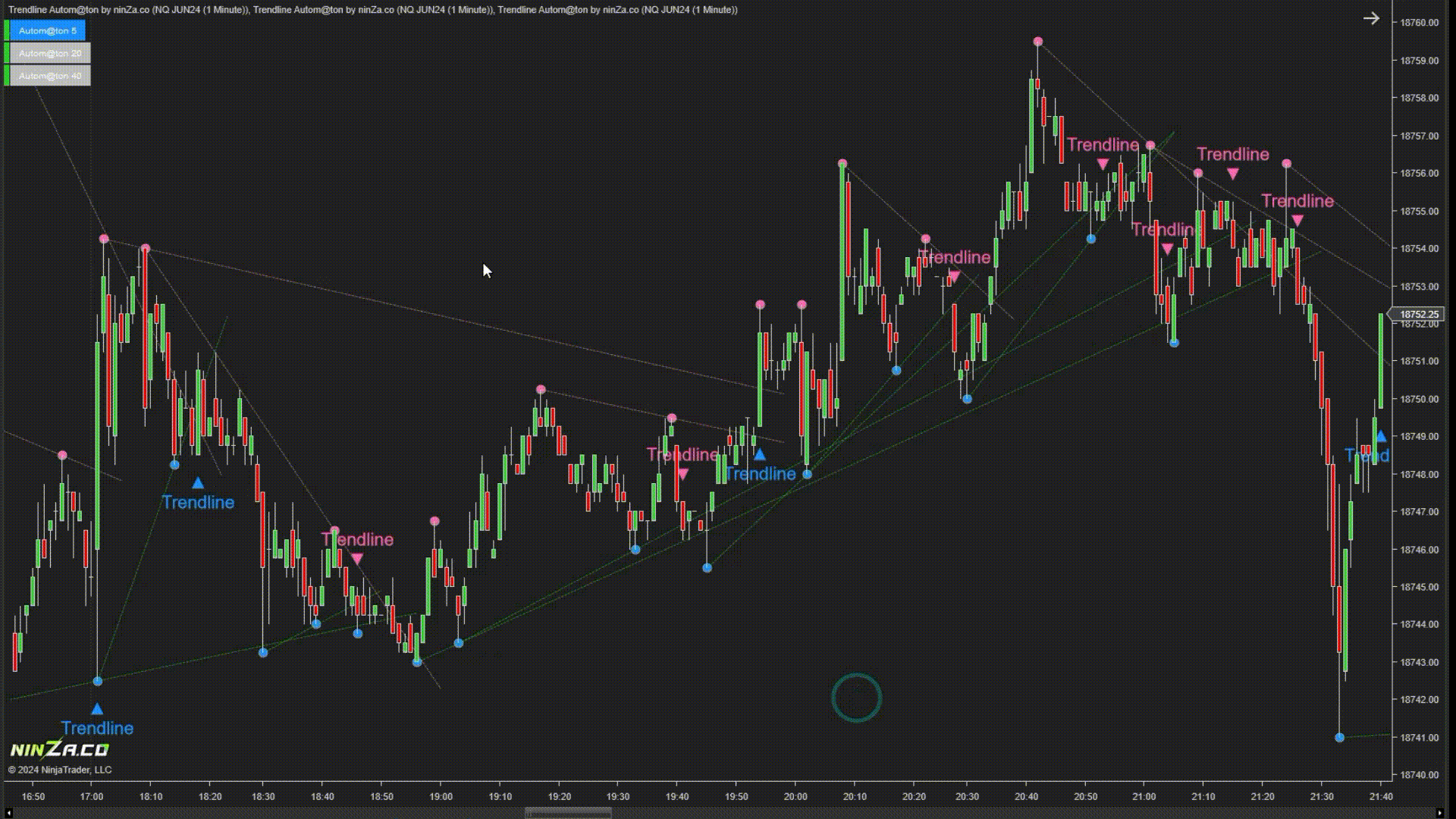Select the pink down-triangle marker near the 20:30 Trendline label
The width and height of the screenshot is (1456, 819).
[954, 276]
